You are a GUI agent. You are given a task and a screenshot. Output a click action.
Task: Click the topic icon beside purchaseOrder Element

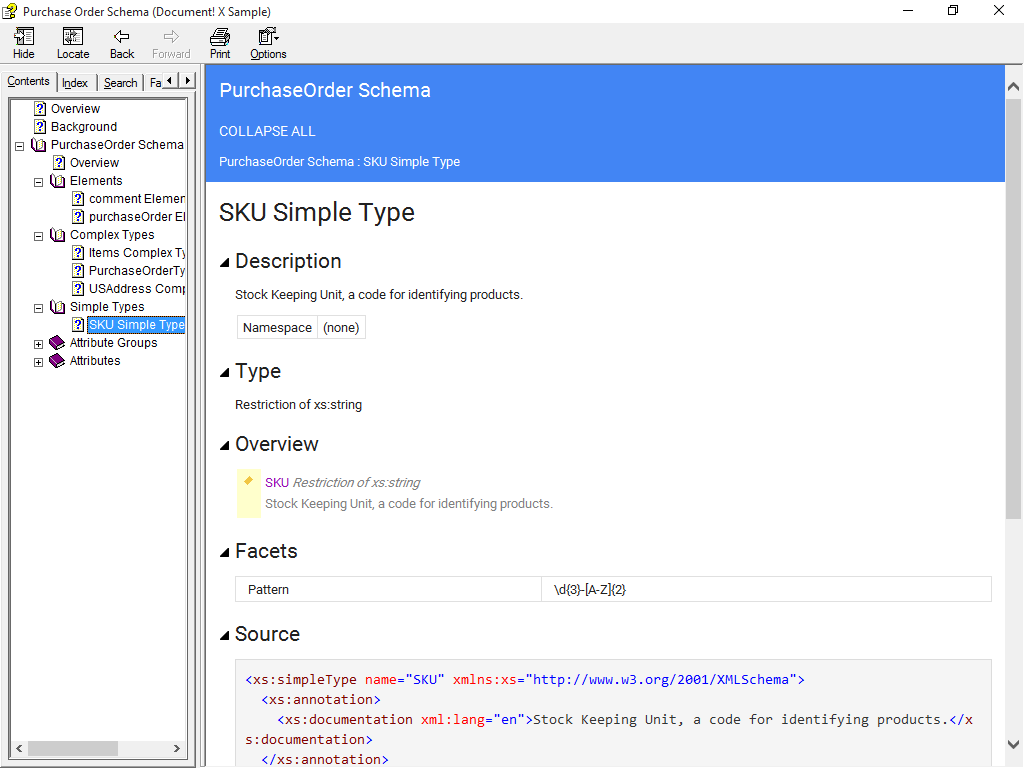click(x=78, y=217)
